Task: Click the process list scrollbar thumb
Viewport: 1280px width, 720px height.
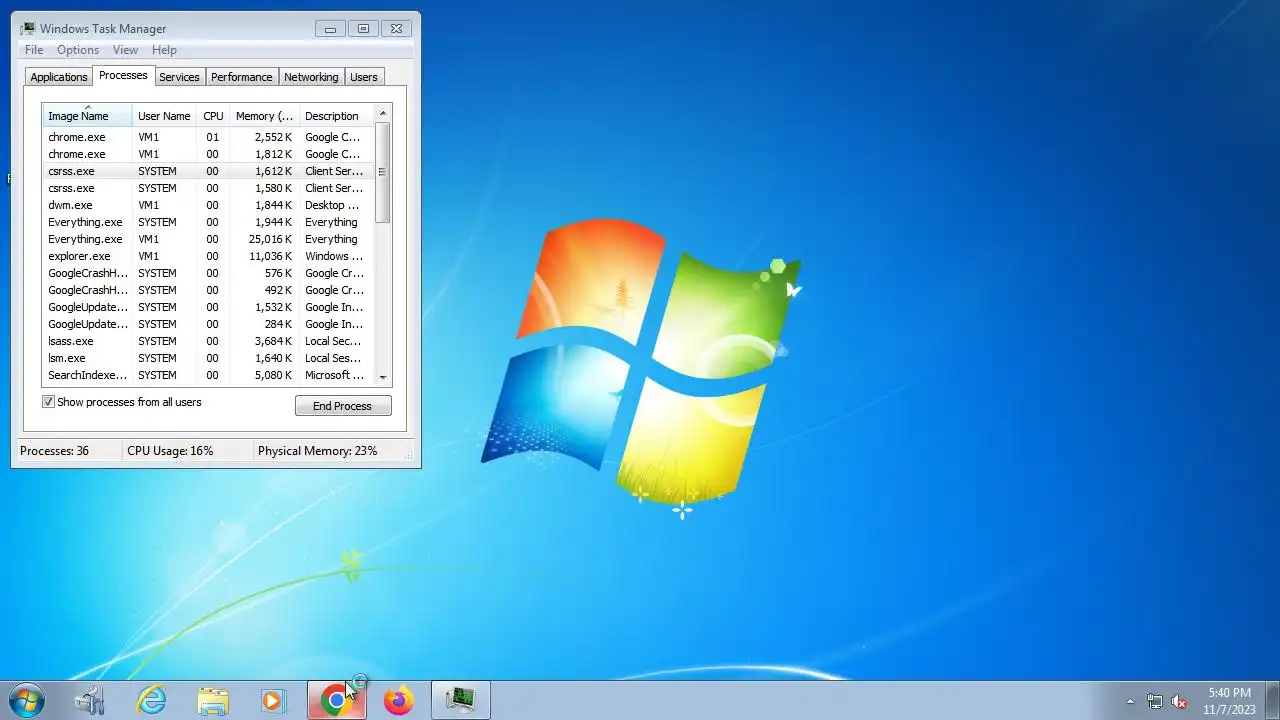Action: (x=382, y=172)
